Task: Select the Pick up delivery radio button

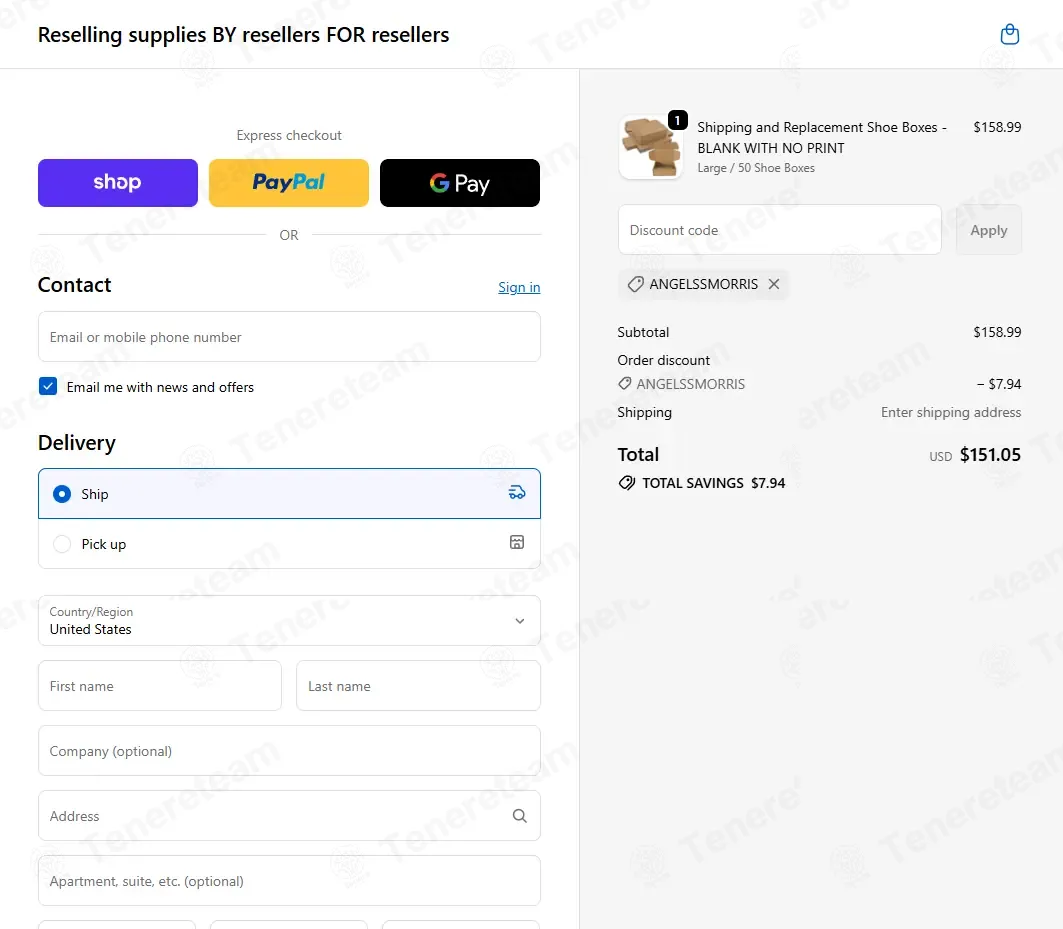Action: 62,544
